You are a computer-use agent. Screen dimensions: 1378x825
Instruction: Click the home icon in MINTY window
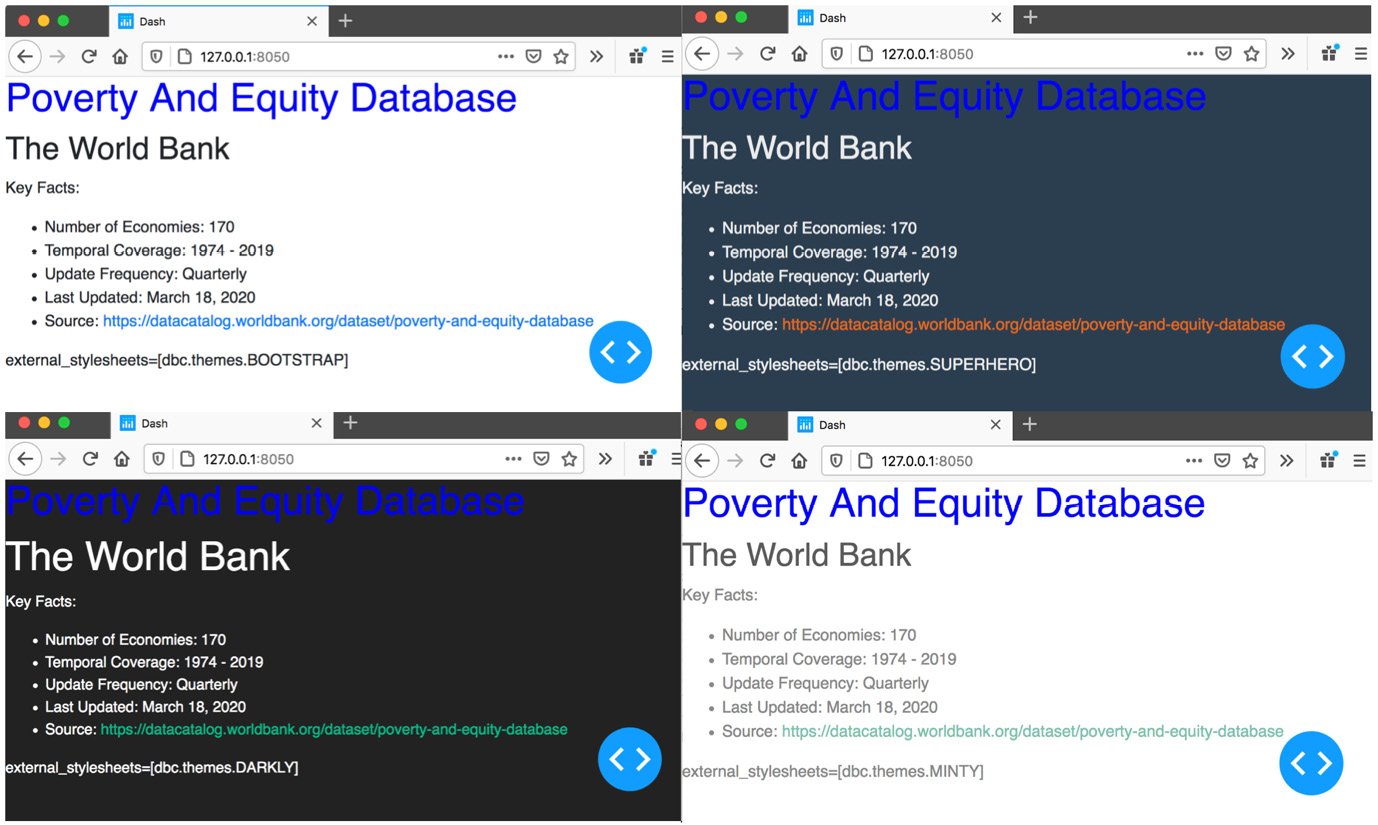799,461
